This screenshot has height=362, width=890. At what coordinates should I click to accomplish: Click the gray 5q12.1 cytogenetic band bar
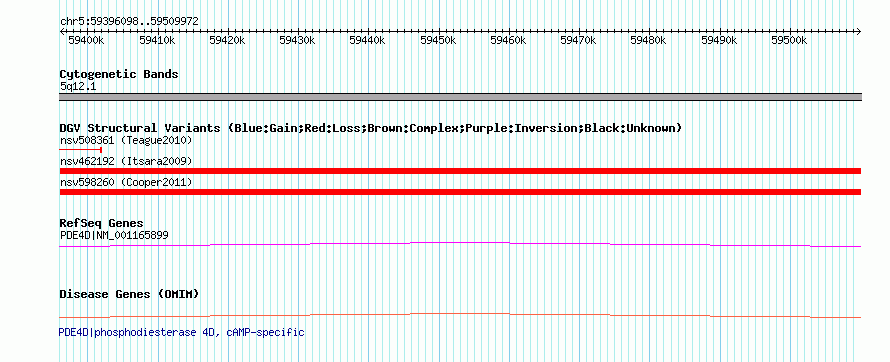tap(460, 97)
